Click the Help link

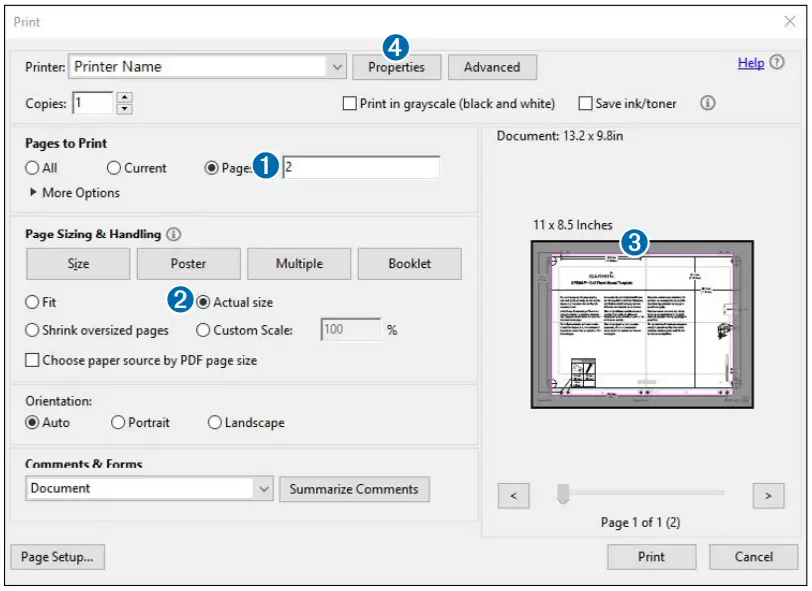[x=750, y=63]
